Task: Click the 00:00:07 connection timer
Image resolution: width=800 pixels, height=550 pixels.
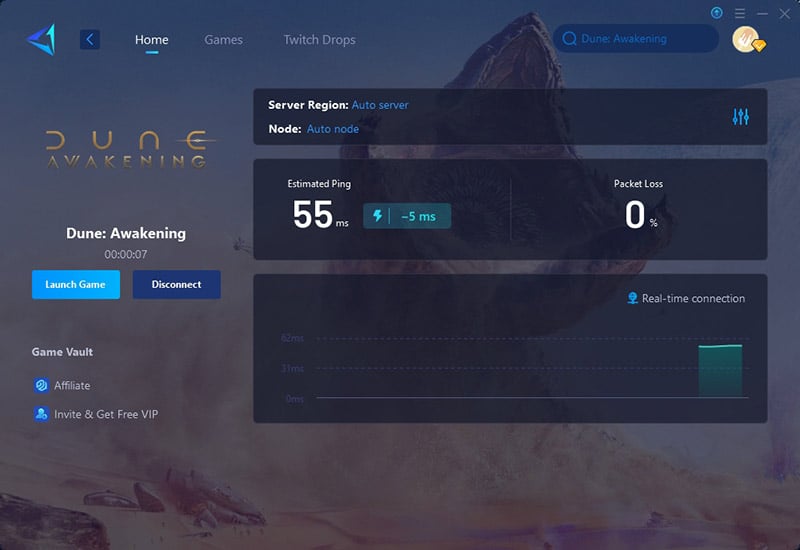Action: coord(126,254)
